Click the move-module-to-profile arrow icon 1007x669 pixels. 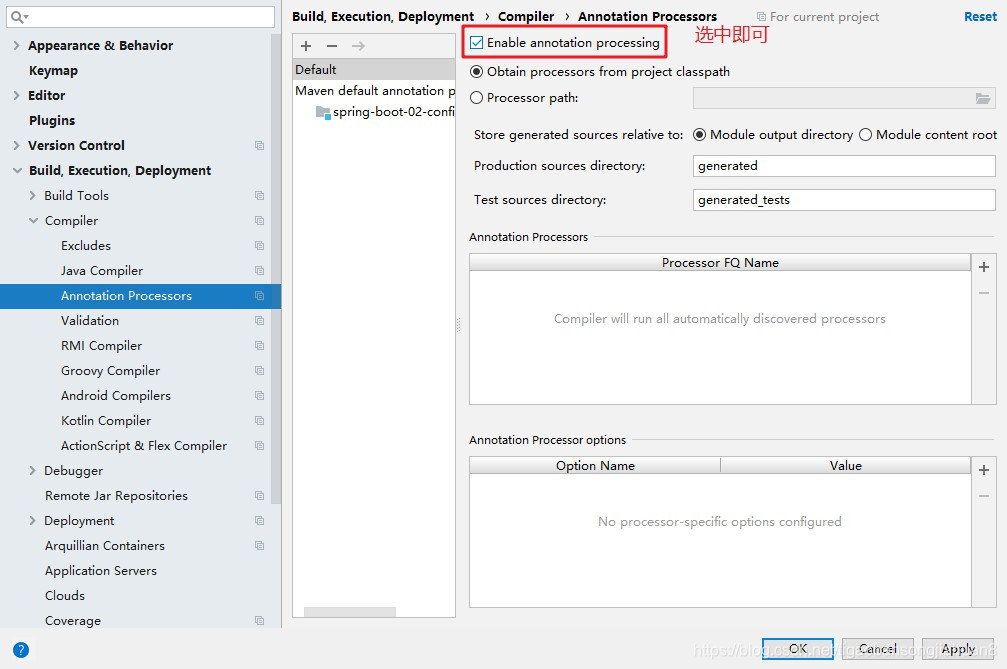357,45
